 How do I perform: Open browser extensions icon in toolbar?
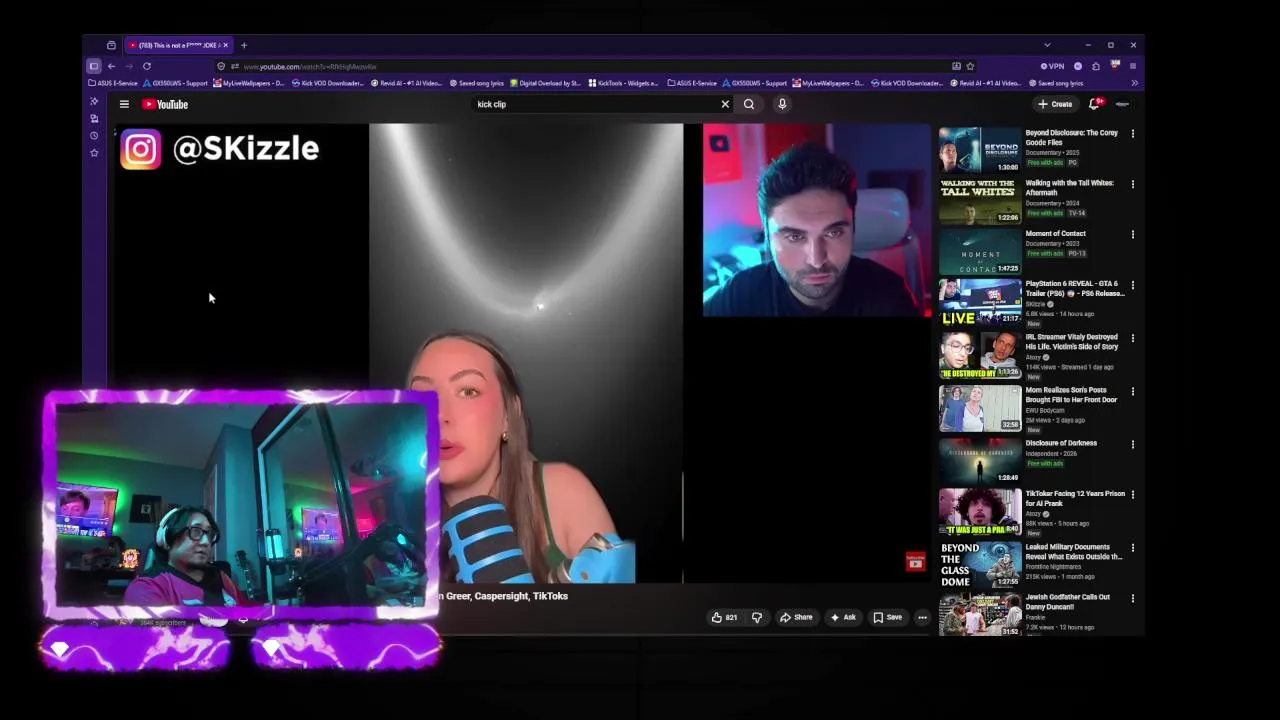pos(1096,66)
